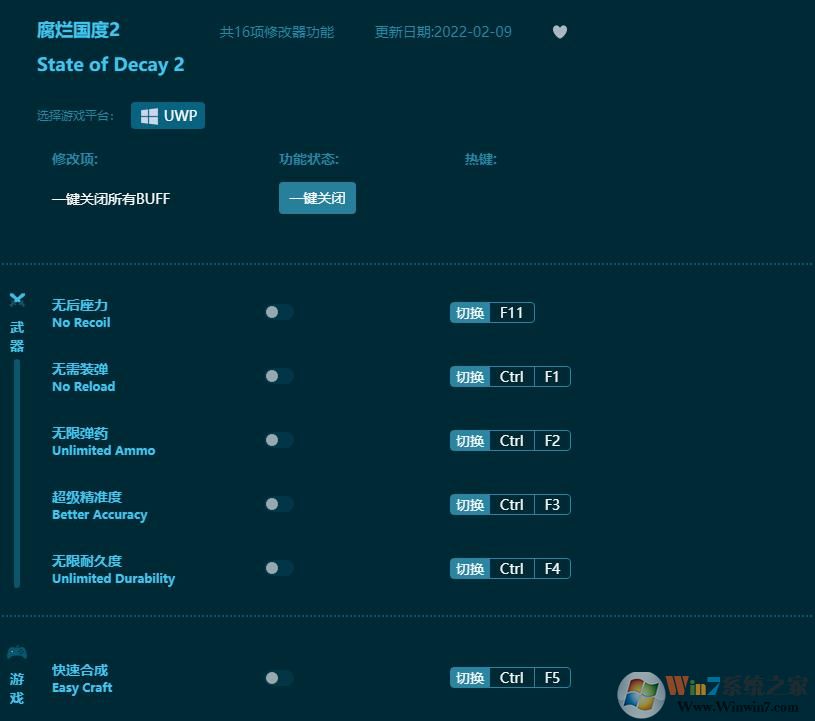Click the 一键关闭所有BUFF label

[111, 199]
